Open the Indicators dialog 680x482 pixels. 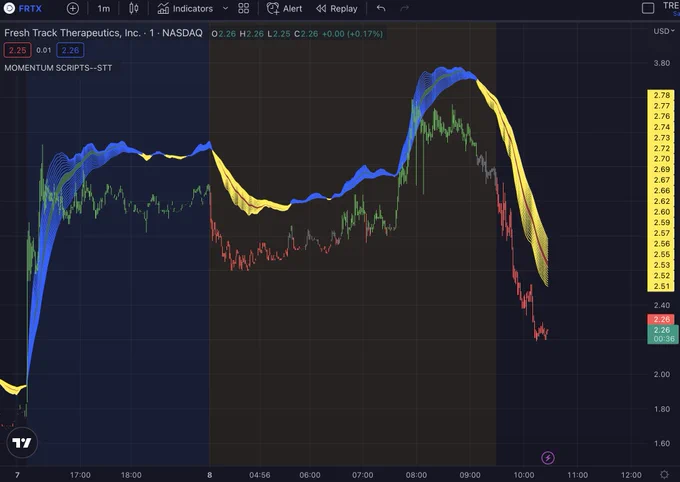185,8
